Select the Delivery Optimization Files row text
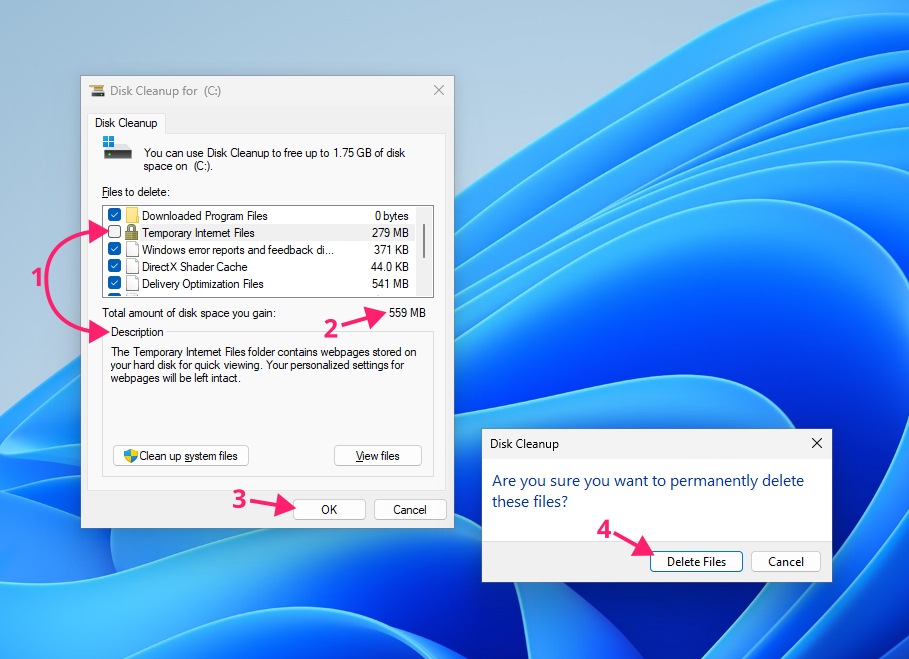909x659 pixels. (203, 284)
